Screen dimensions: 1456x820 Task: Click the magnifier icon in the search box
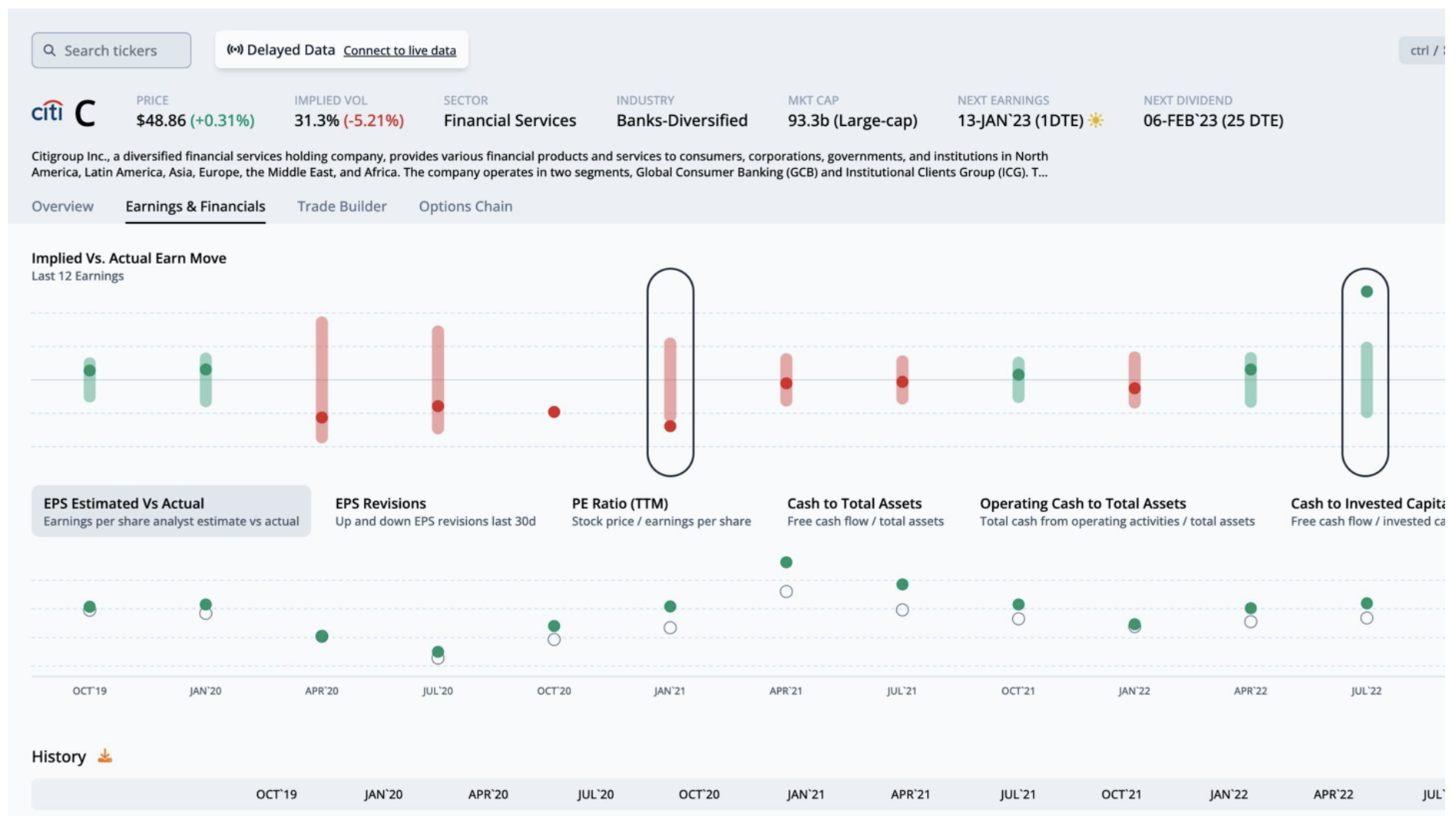click(50, 51)
